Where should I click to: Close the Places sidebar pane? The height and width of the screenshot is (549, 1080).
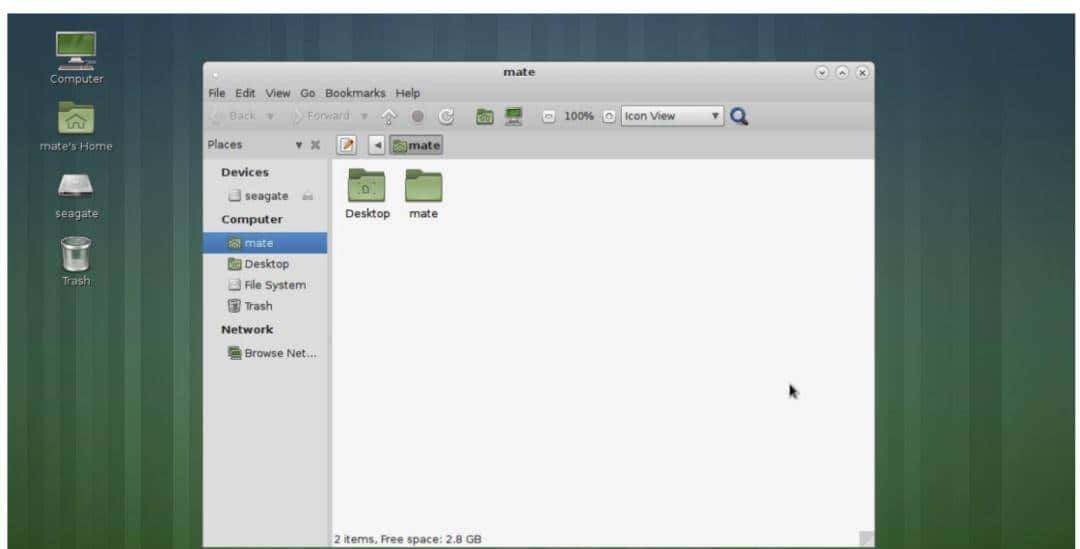click(x=315, y=145)
